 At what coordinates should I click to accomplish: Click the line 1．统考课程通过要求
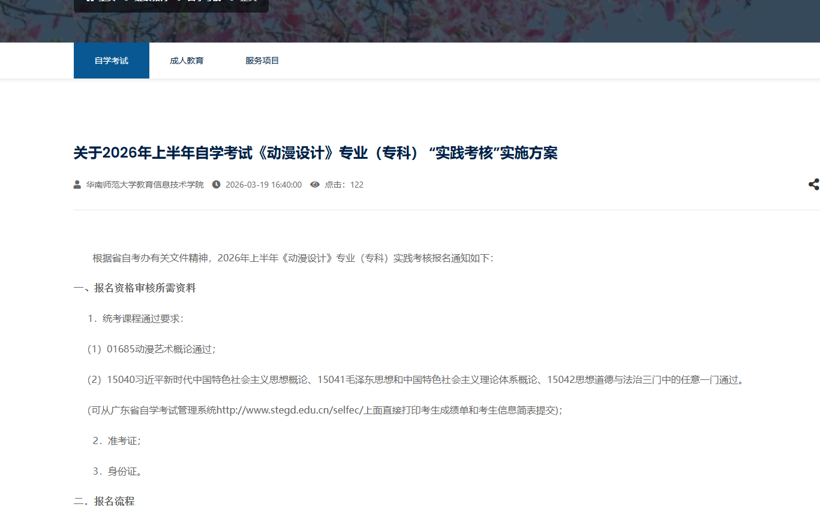pyautogui.click(x=135, y=319)
